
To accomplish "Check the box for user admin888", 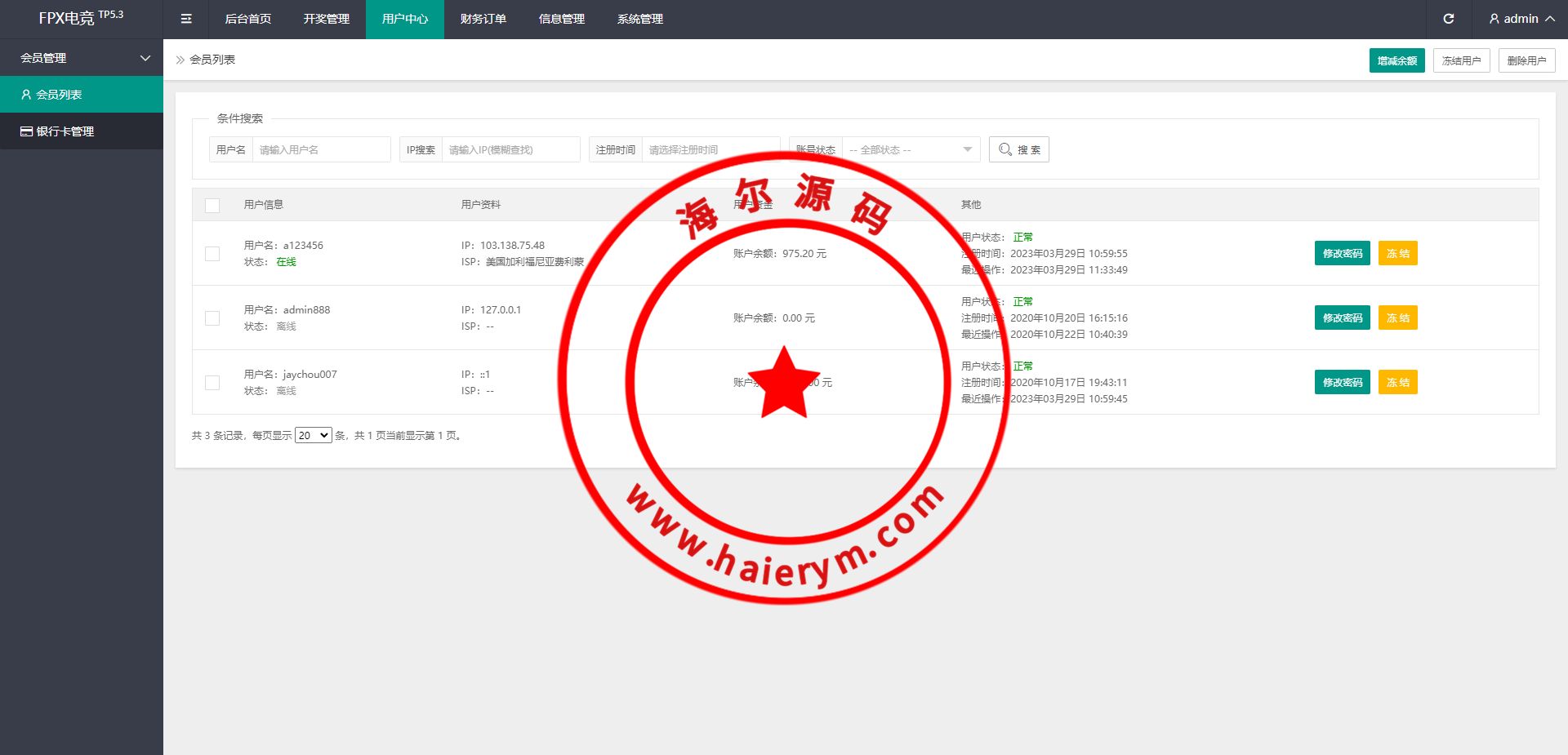I will tap(212, 318).
